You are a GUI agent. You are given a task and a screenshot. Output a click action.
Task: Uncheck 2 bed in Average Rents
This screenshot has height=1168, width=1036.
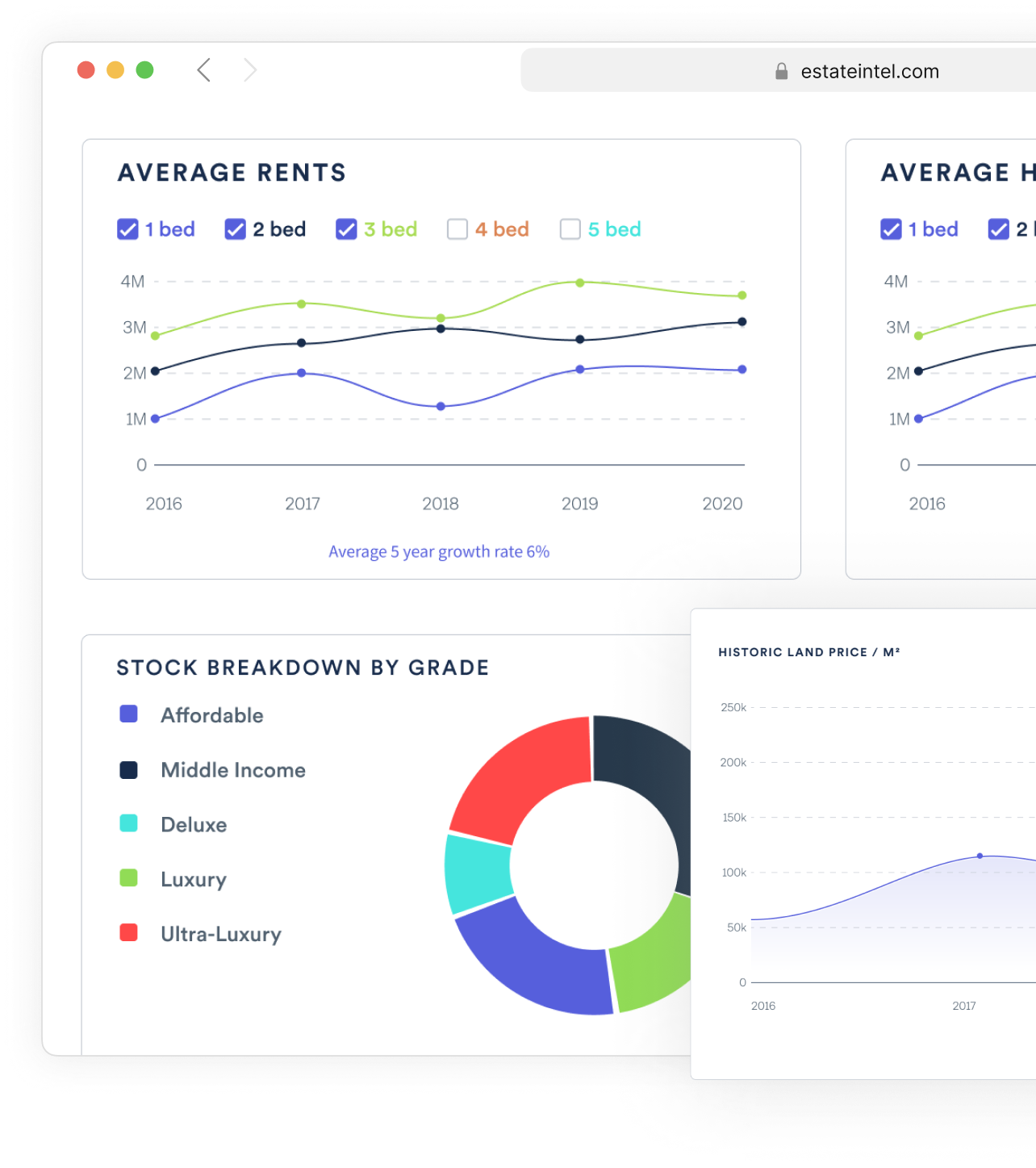pos(235,229)
